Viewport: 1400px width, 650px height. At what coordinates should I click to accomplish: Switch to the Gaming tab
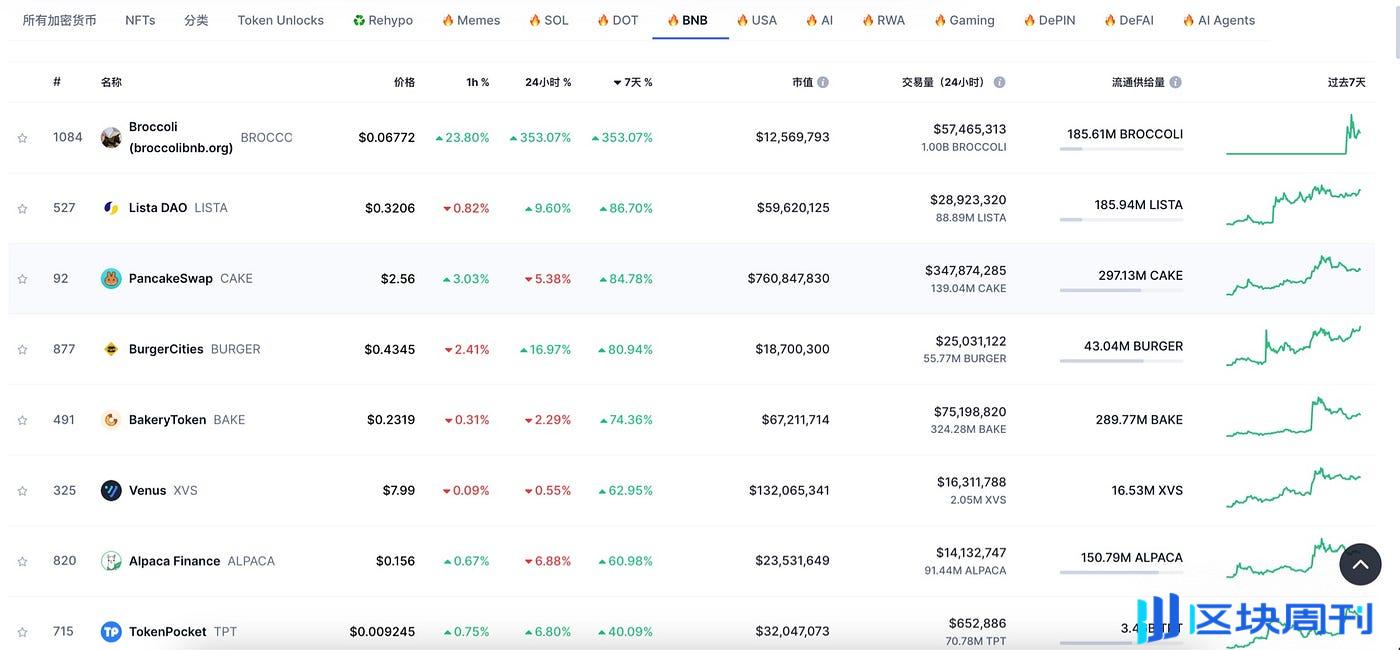964,20
